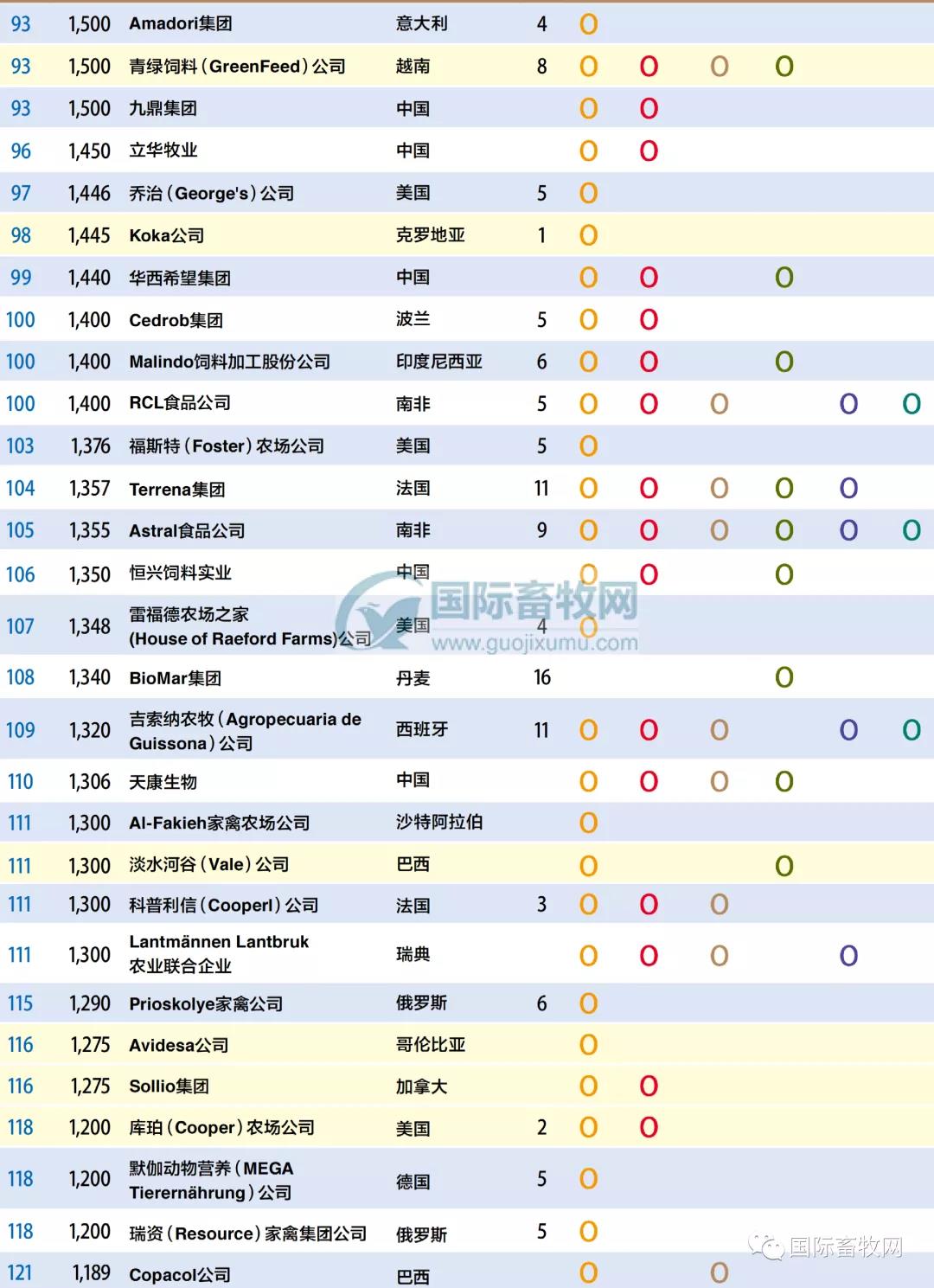
Task: Click 淡水河谷 (Vale) 公司 name
Action: [x=209, y=864]
